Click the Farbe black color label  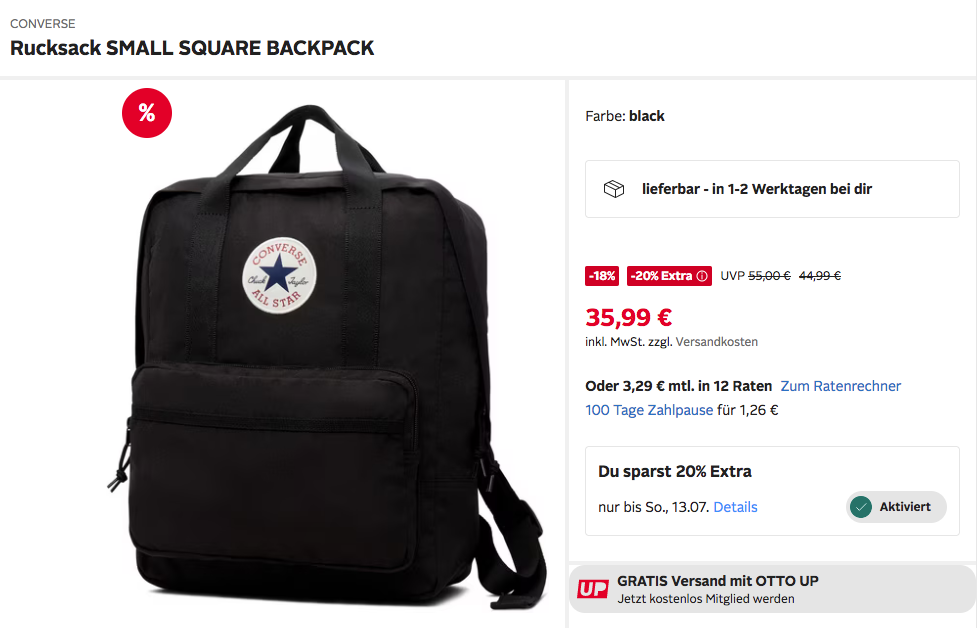click(624, 116)
